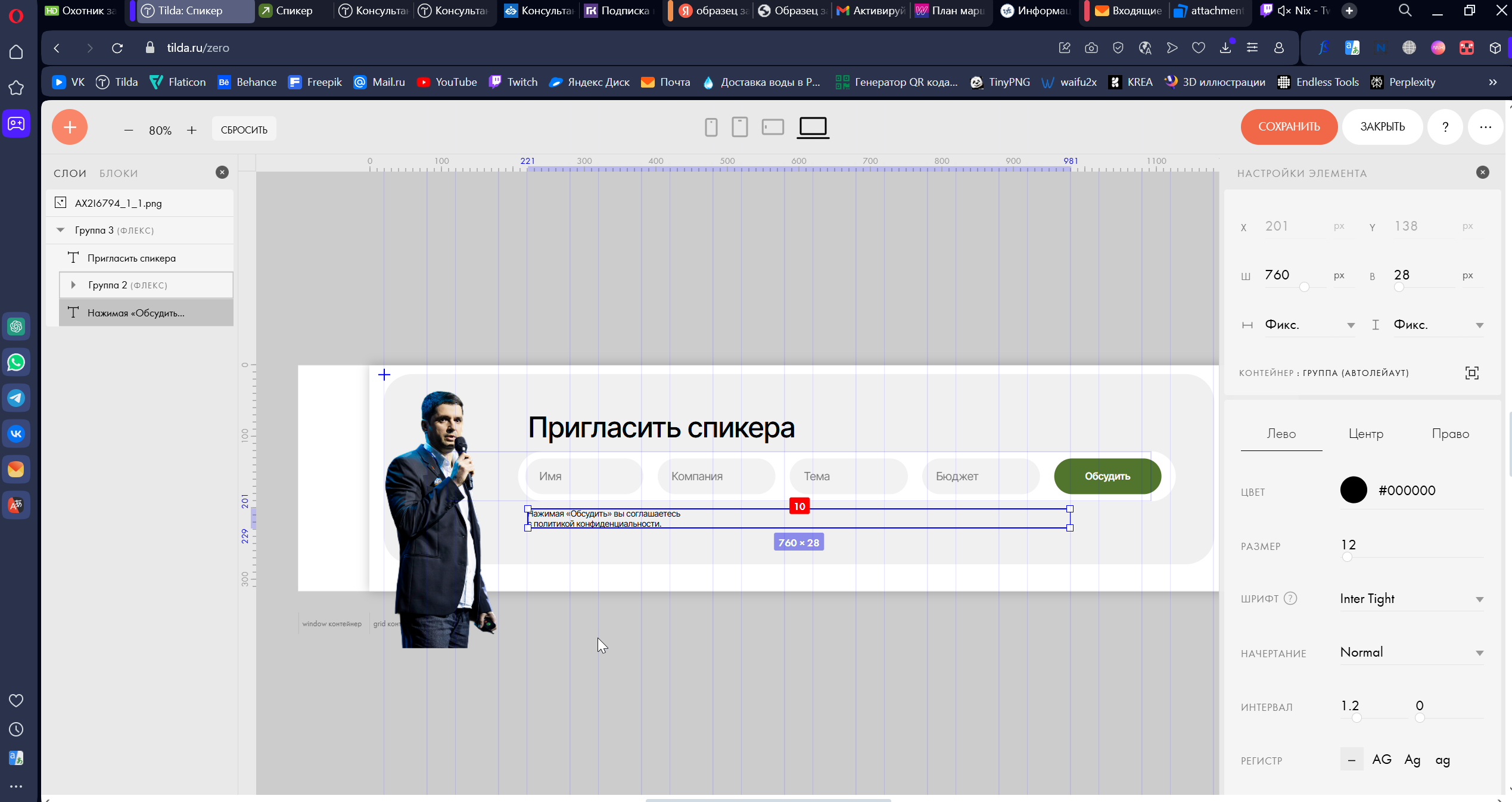
Task: Click the Имя form field on canvas
Action: (584, 476)
